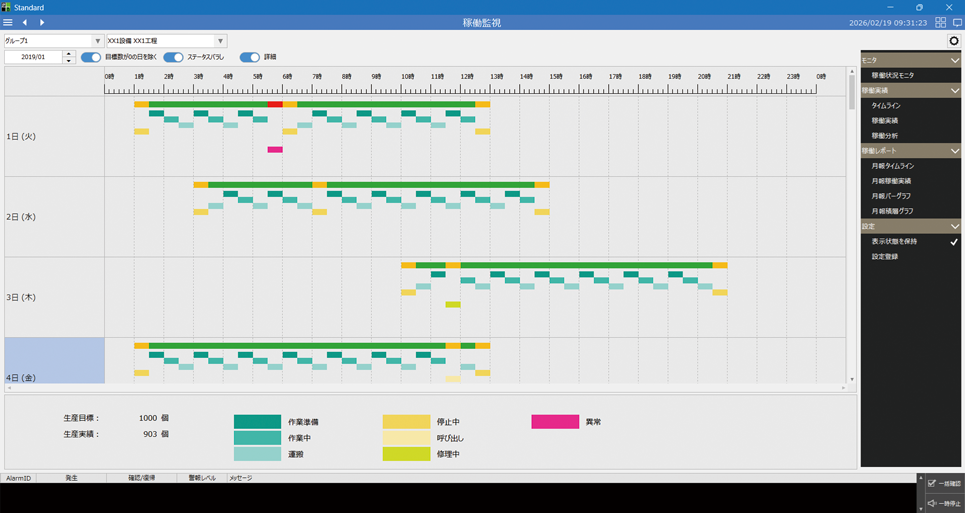Collapse the 稼働レポート section
Image resolution: width=965 pixels, height=513 pixels.
coord(954,151)
